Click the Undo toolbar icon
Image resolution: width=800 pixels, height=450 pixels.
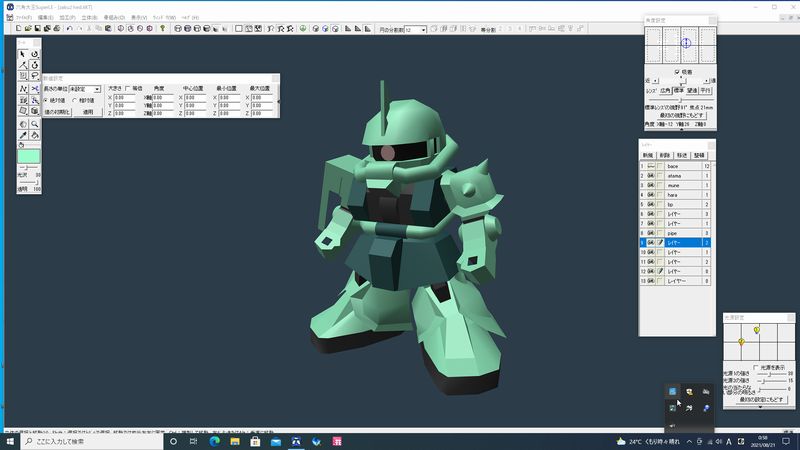point(69,29)
